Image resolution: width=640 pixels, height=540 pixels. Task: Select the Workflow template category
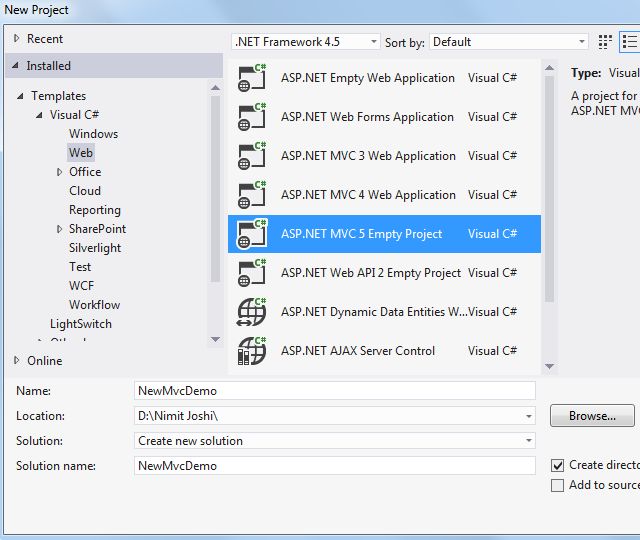[x=95, y=305]
